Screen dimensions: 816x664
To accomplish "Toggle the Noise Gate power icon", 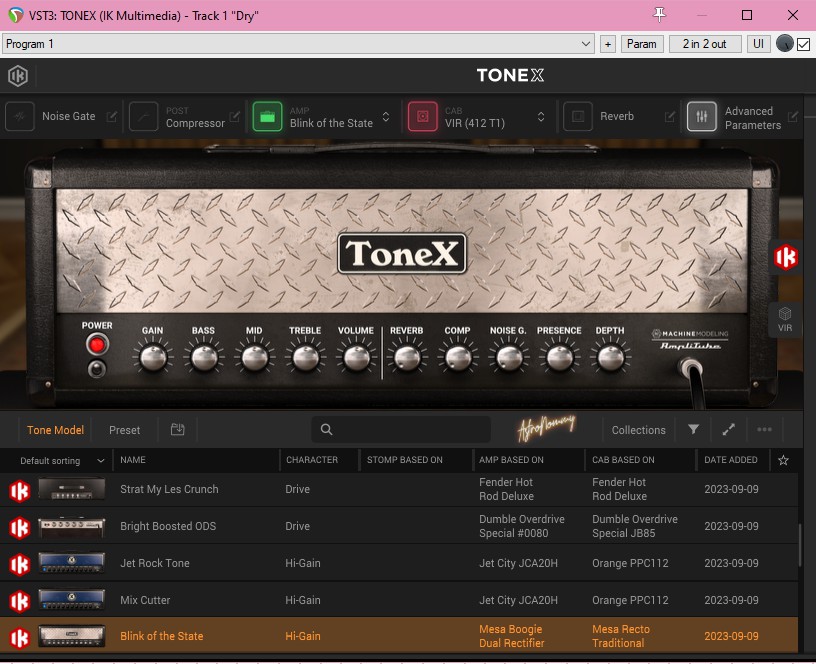I will (20, 116).
